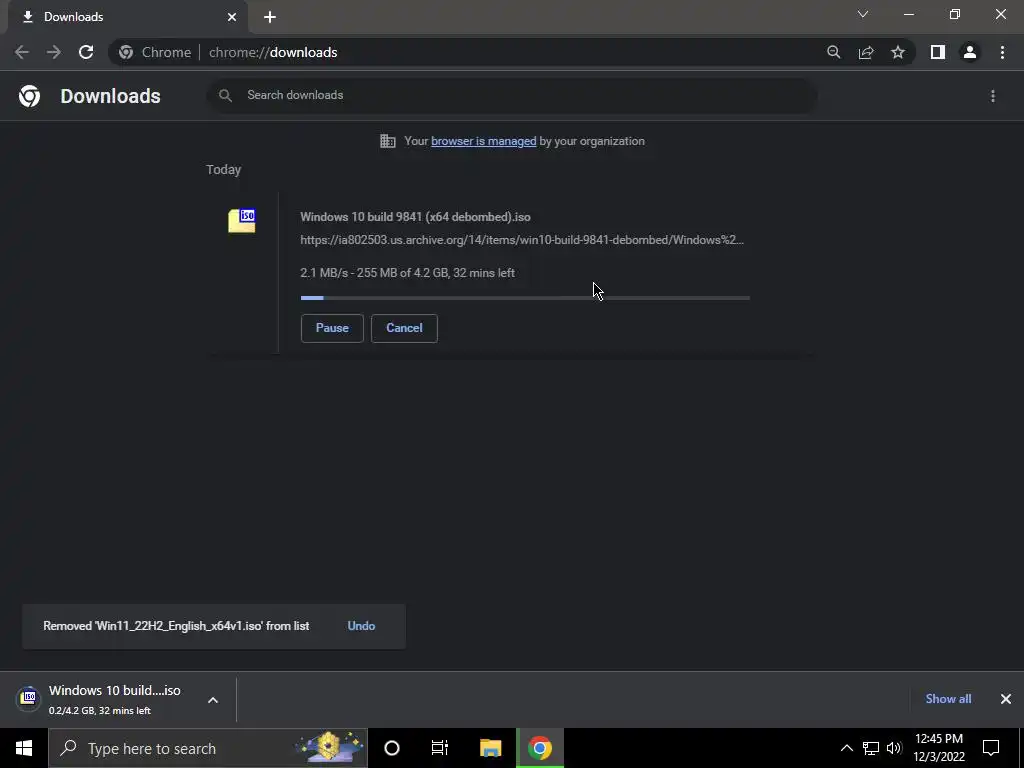Click the 0.2/4.2 GB shelf status text
The height and width of the screenshot is (768, 1024).
click(x=100, y=711)
